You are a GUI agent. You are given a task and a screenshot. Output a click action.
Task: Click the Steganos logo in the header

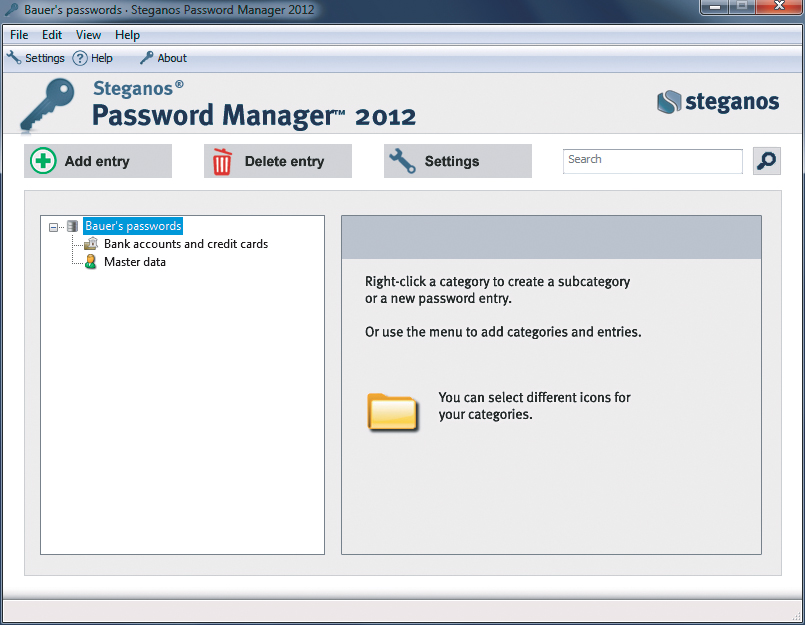(717, 101)
